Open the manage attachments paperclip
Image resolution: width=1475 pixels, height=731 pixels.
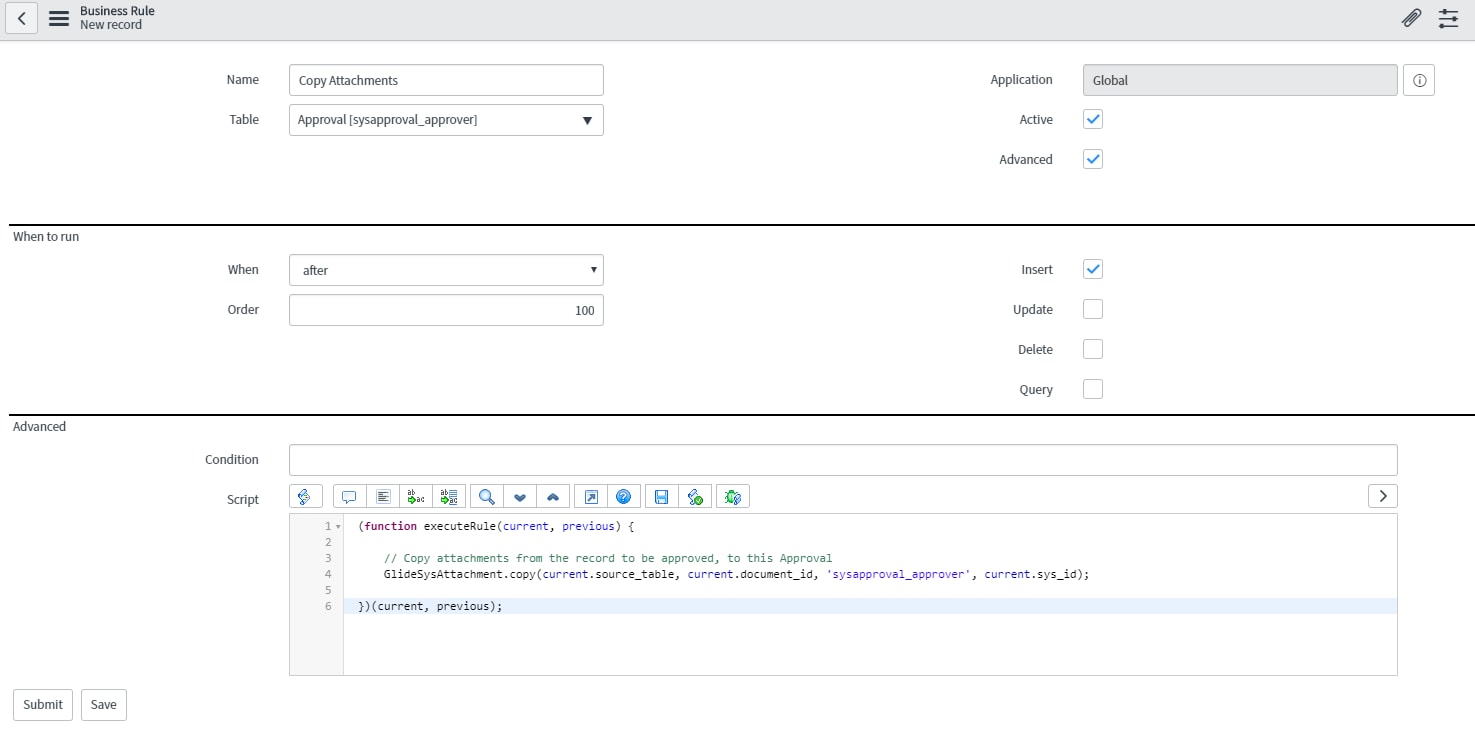(x=1411, y=18)
